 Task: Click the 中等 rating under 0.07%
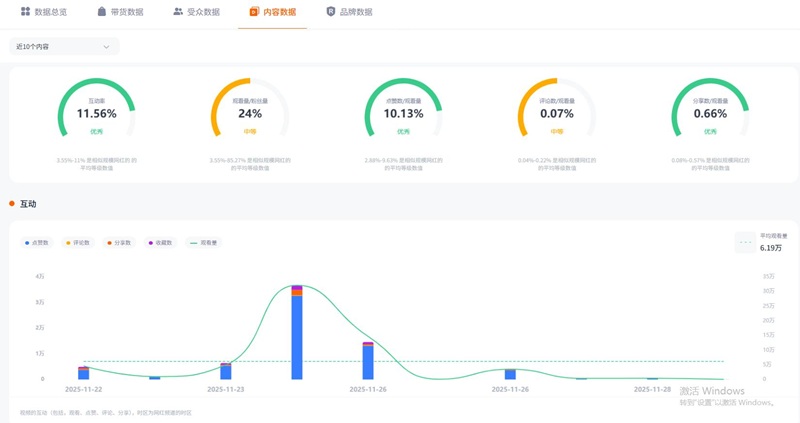pos(557,132)
